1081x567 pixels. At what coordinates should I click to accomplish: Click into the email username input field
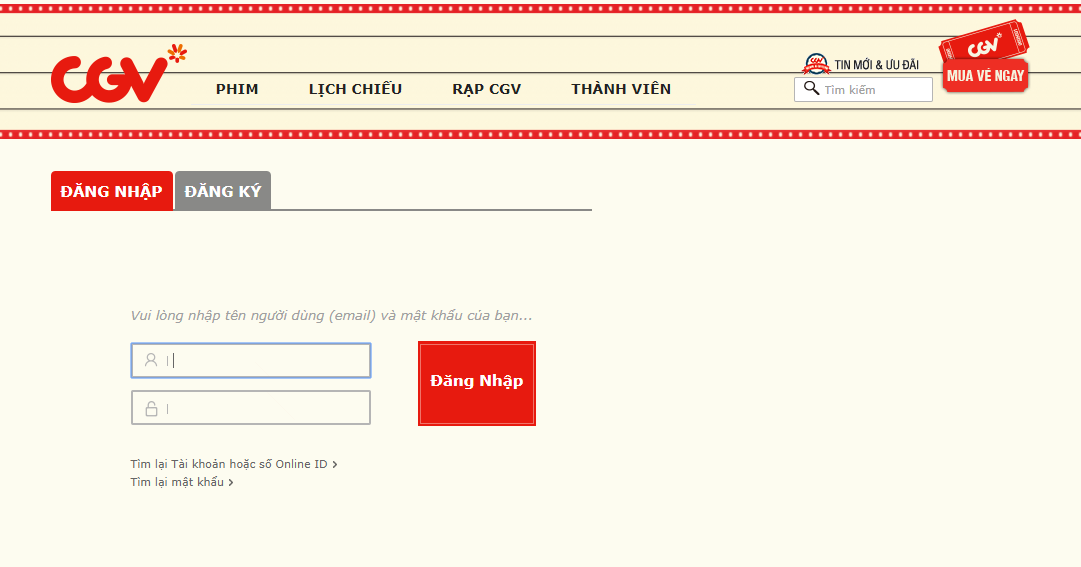pyautogui.click(x=265, y=360)
